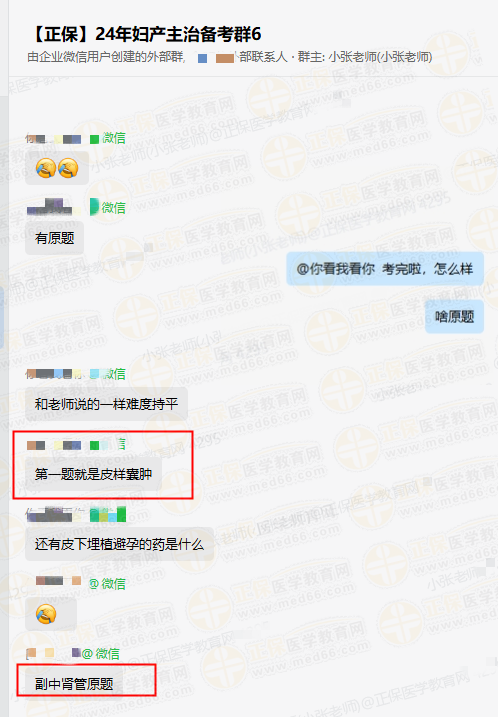This screenshot has height=717, width=498.
Task: Select the 啥原题 blue bubble
Action: (x=454, y=316)
